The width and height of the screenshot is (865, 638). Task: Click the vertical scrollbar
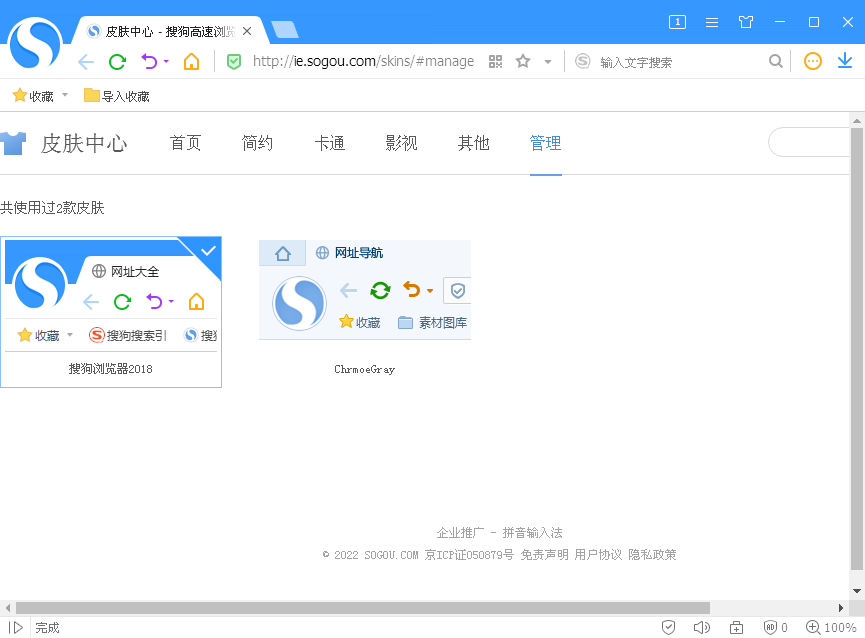click(857, 349)
